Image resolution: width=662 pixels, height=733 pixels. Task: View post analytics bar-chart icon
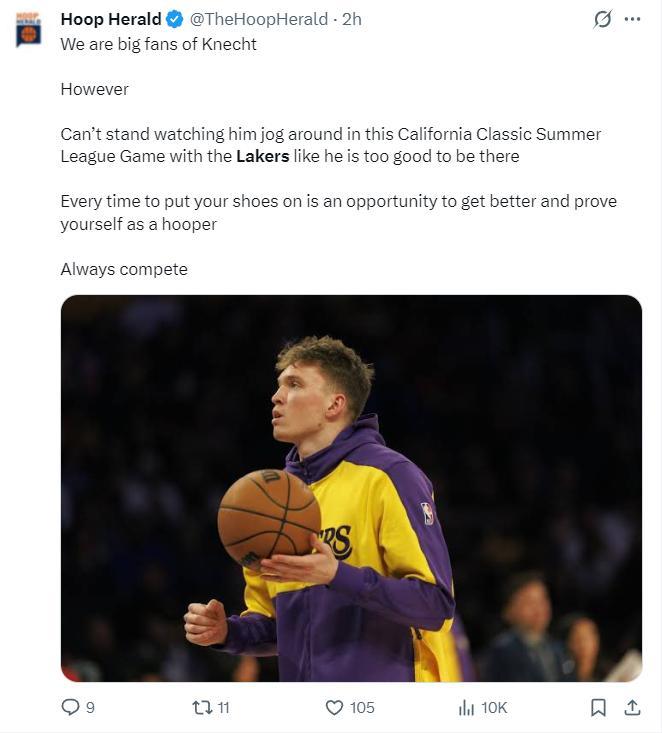pyautogui.click(x=466, y=707)
